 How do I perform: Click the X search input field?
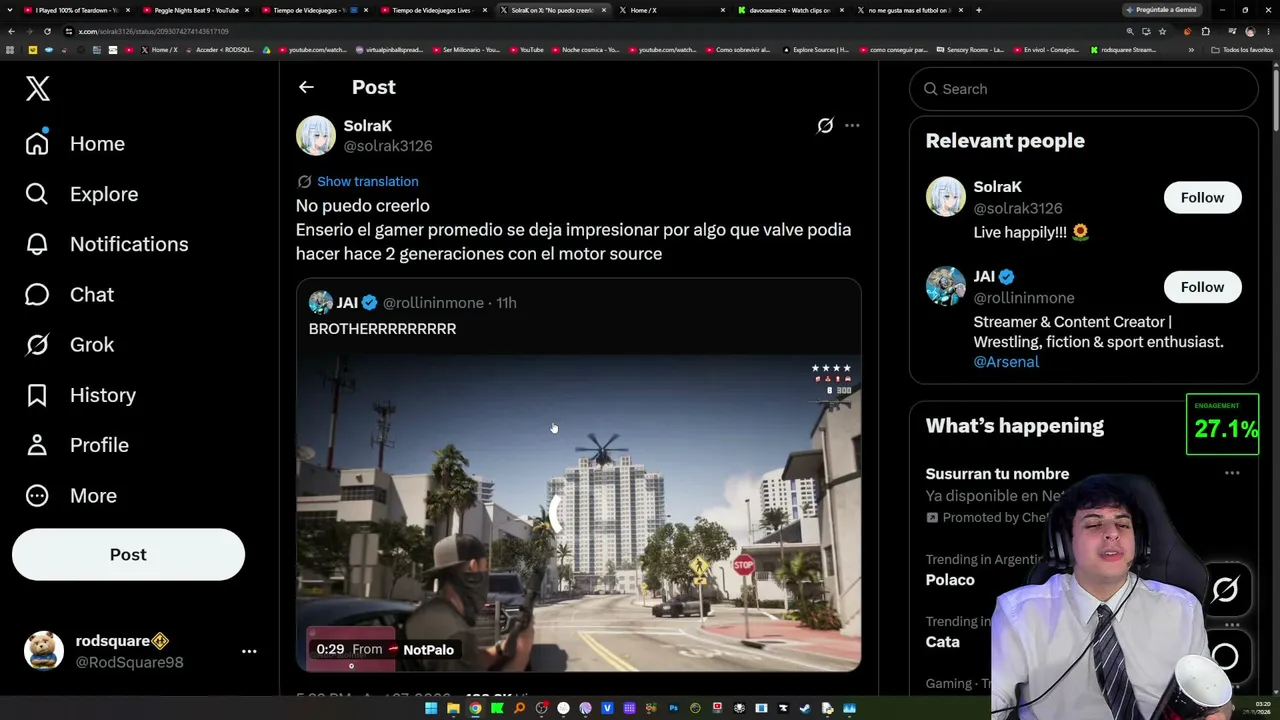coord(1084,89)
